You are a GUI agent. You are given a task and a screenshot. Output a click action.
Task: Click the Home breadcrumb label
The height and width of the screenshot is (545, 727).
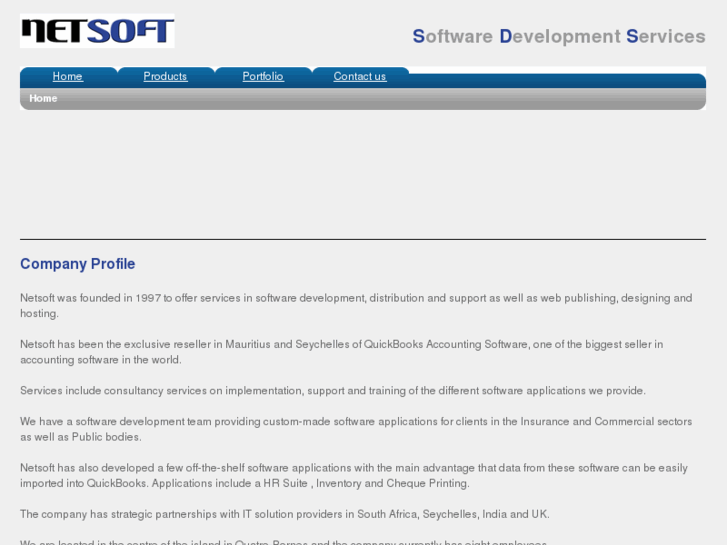coord(43,98)
